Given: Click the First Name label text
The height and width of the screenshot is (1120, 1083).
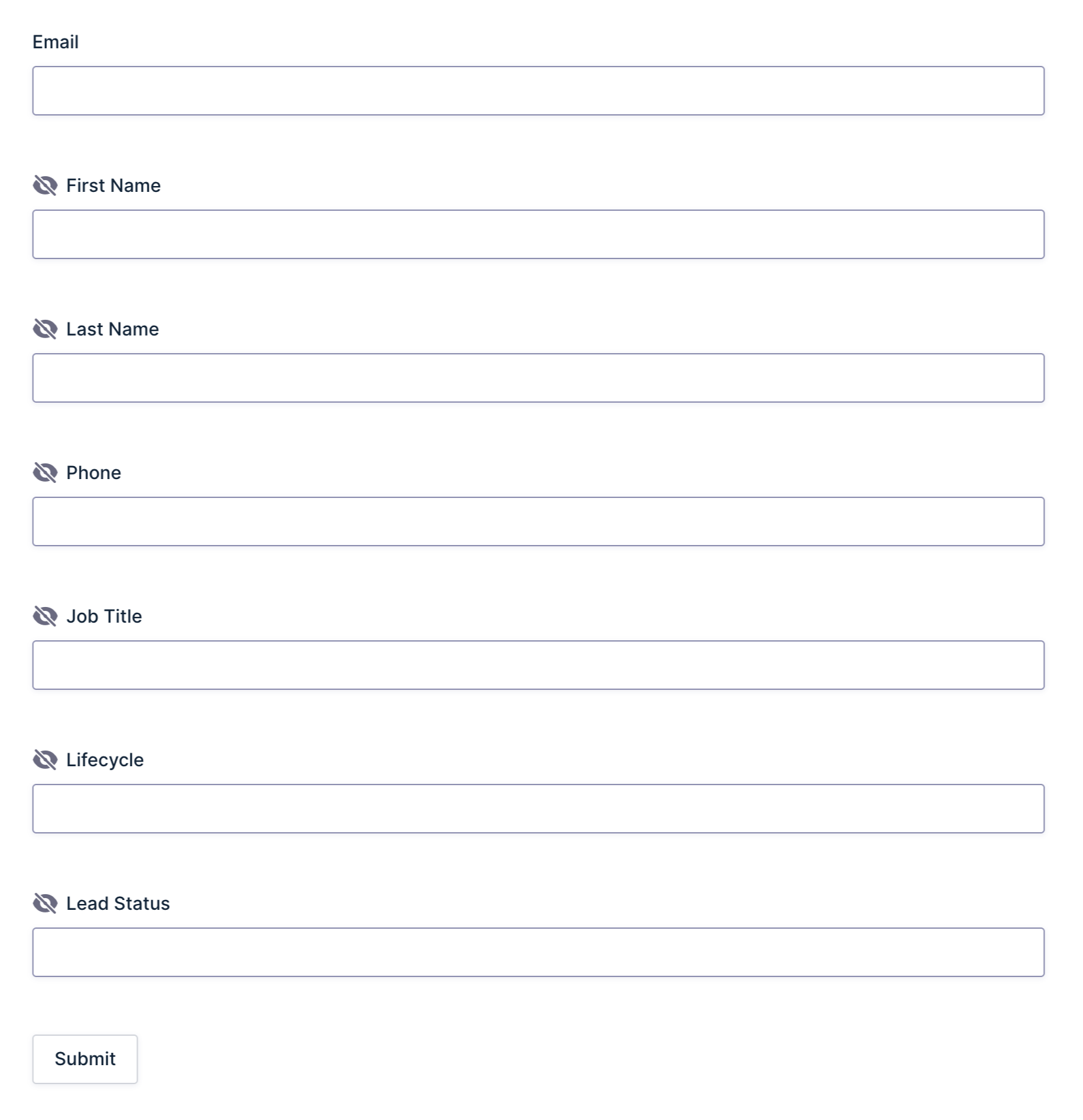Looking at the screenshot, I should coord(114,185).
